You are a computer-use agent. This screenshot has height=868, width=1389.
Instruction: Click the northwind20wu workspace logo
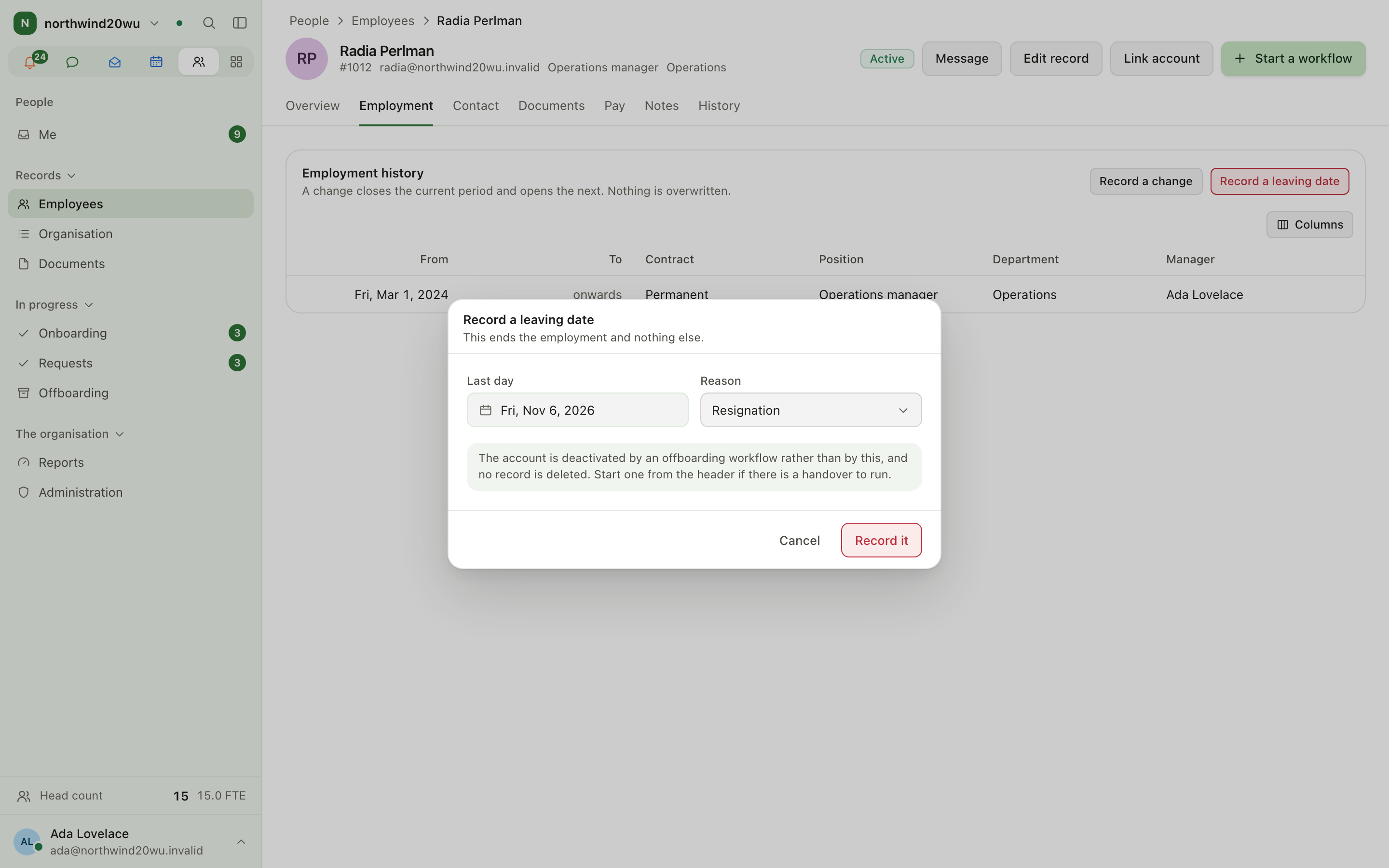coord(25,23)
